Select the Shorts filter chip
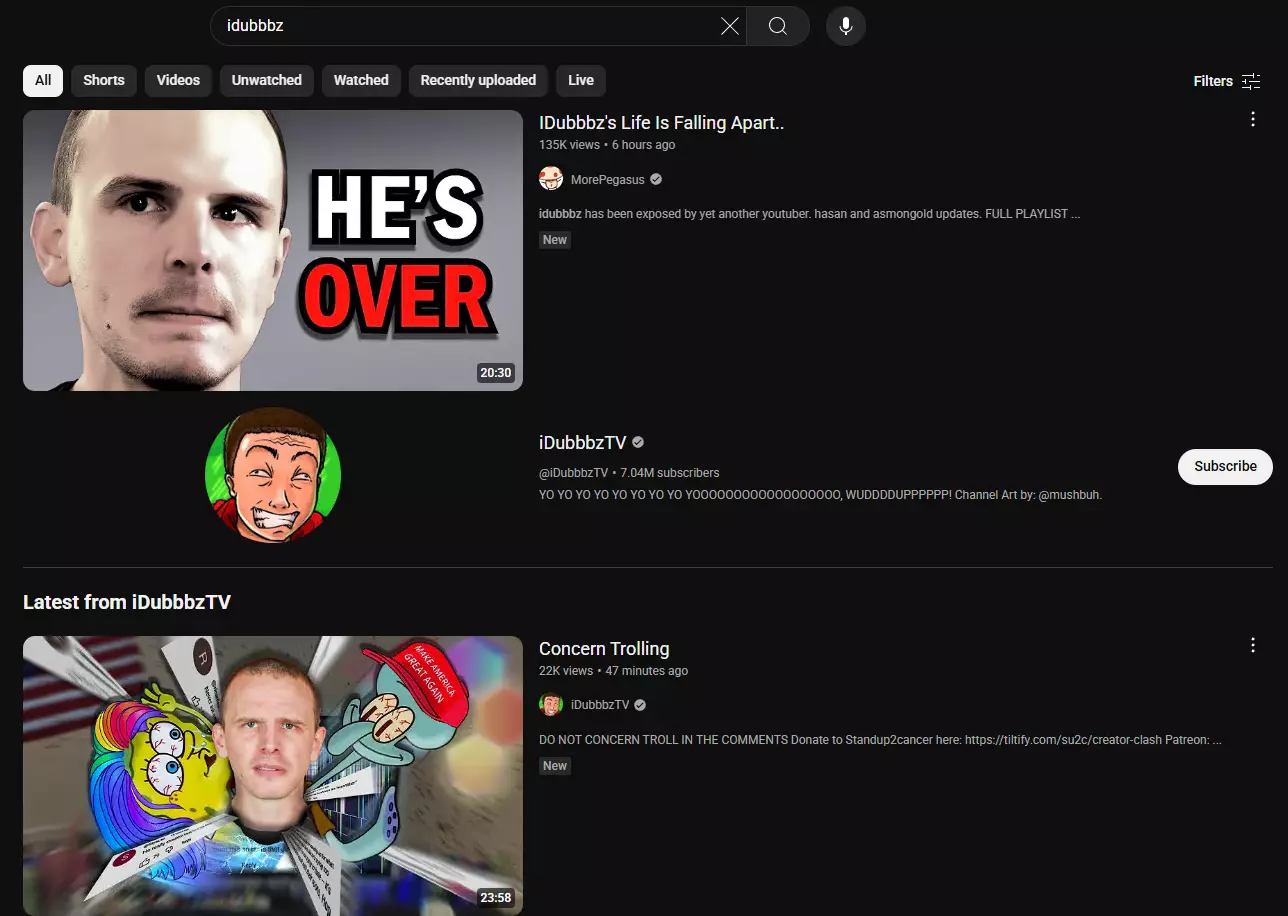Viewport: 1288px width, 916px height. pyautogui.click(x=104, y=81)
